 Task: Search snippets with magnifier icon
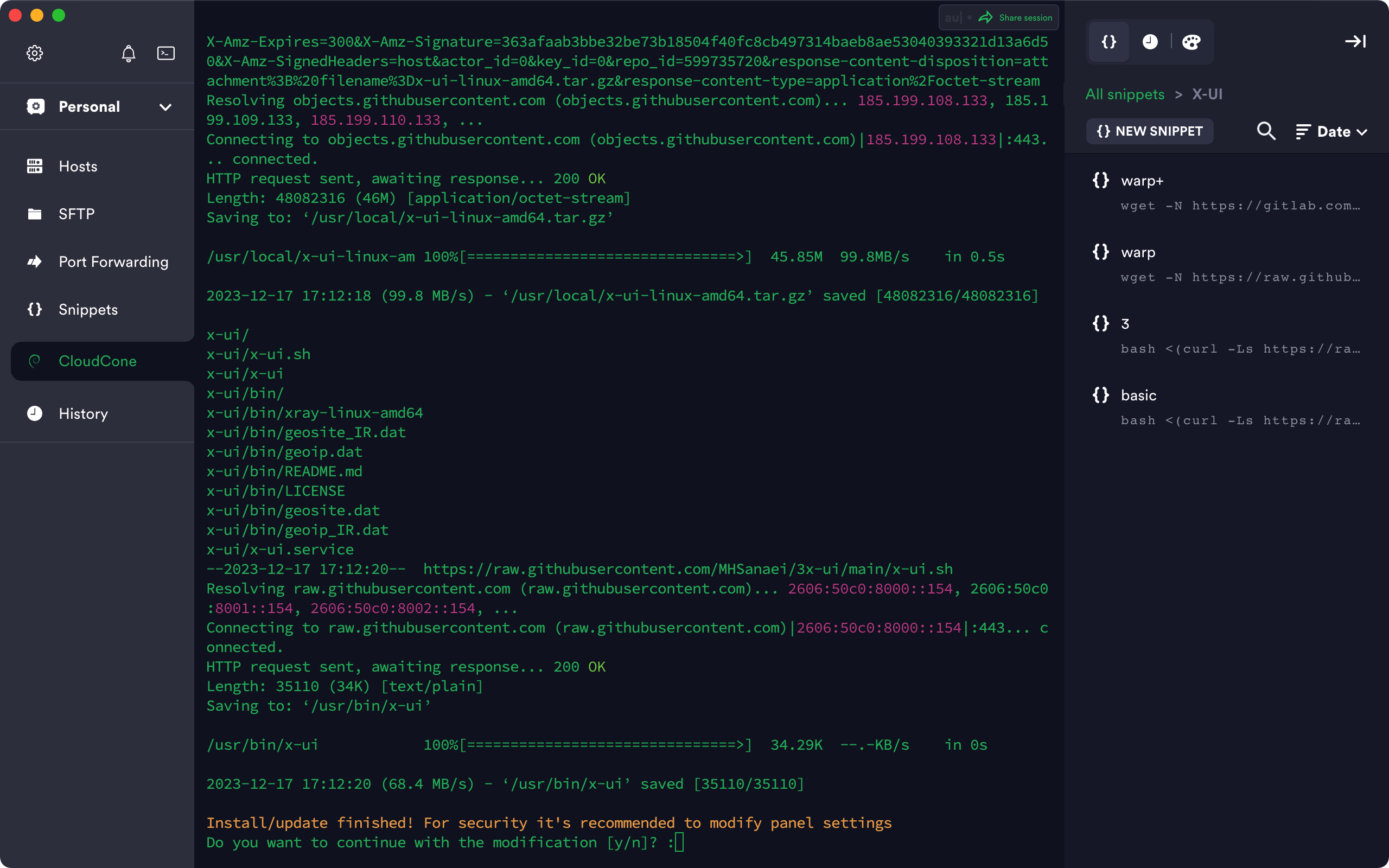coord(1266,131)
